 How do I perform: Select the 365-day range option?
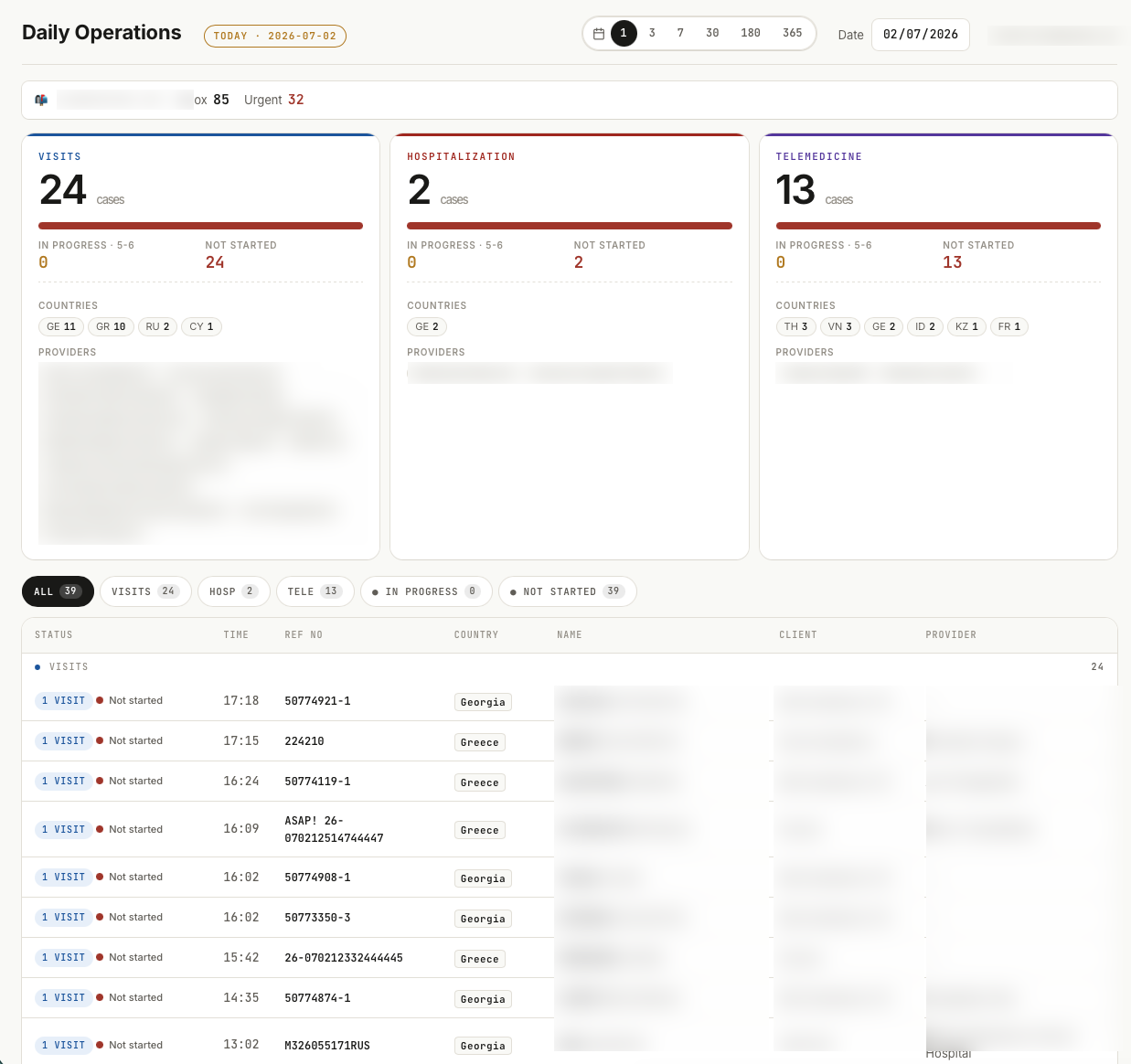(x=793, y=33)
